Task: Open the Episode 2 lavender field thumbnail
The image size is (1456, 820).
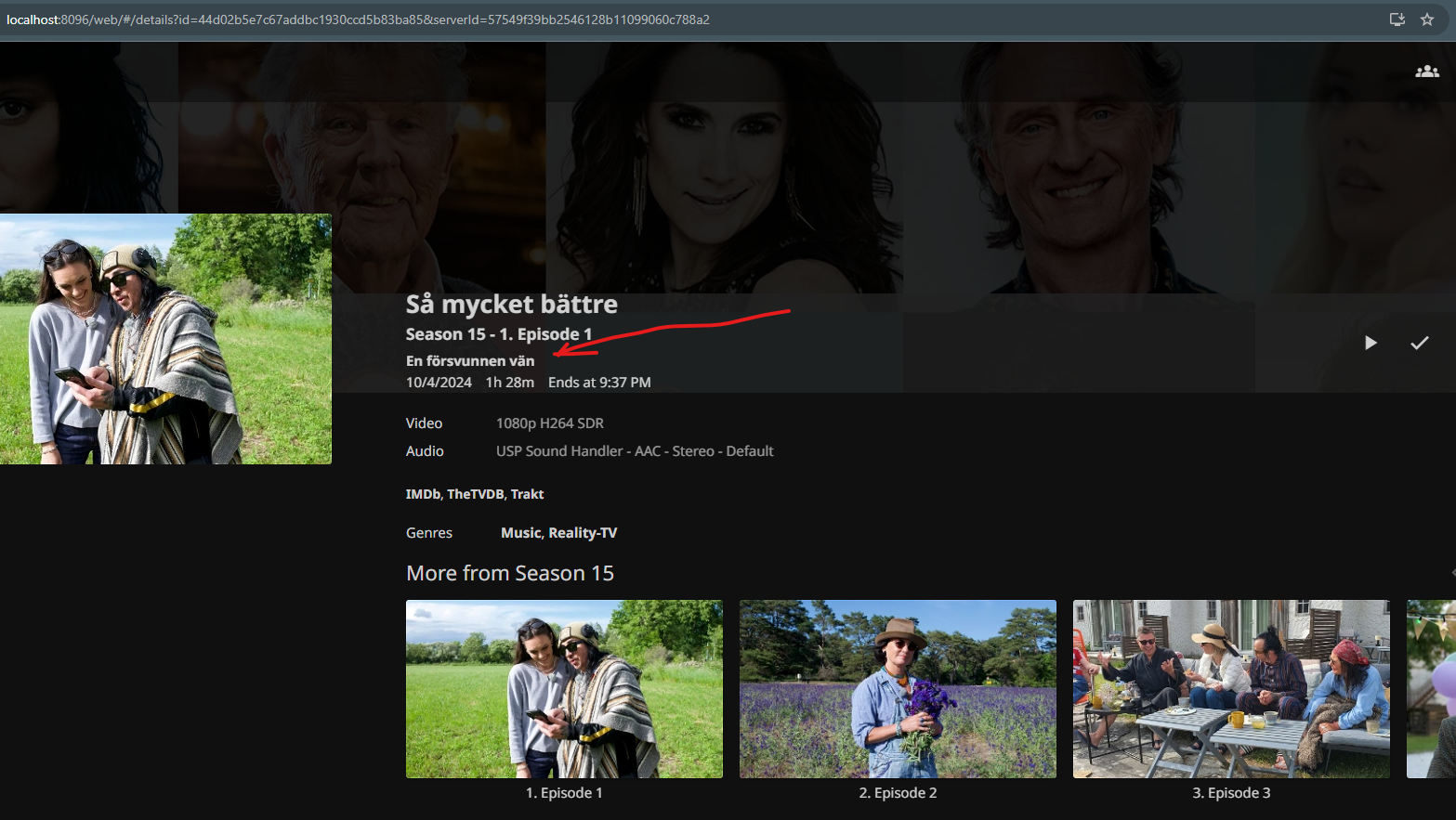Action: click(898, 688)
